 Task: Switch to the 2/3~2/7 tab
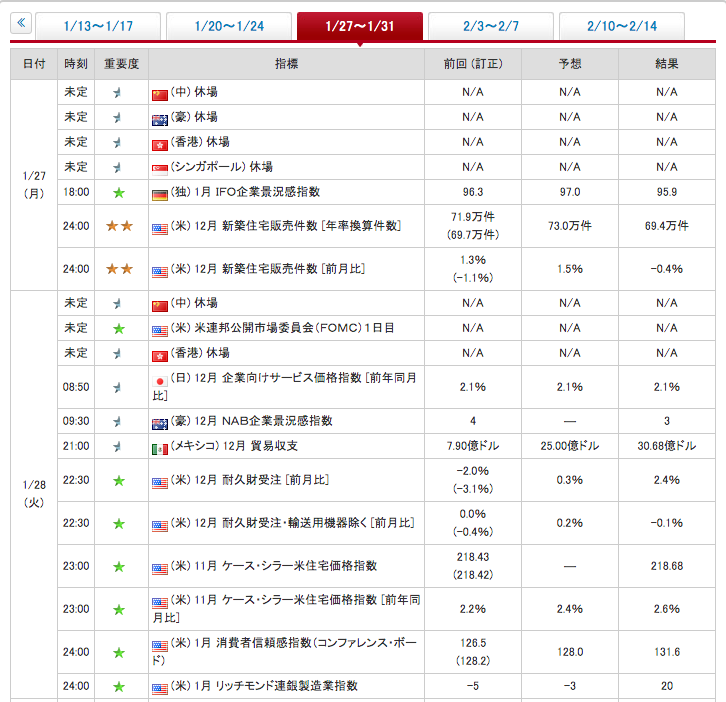[x=491, y=26]
